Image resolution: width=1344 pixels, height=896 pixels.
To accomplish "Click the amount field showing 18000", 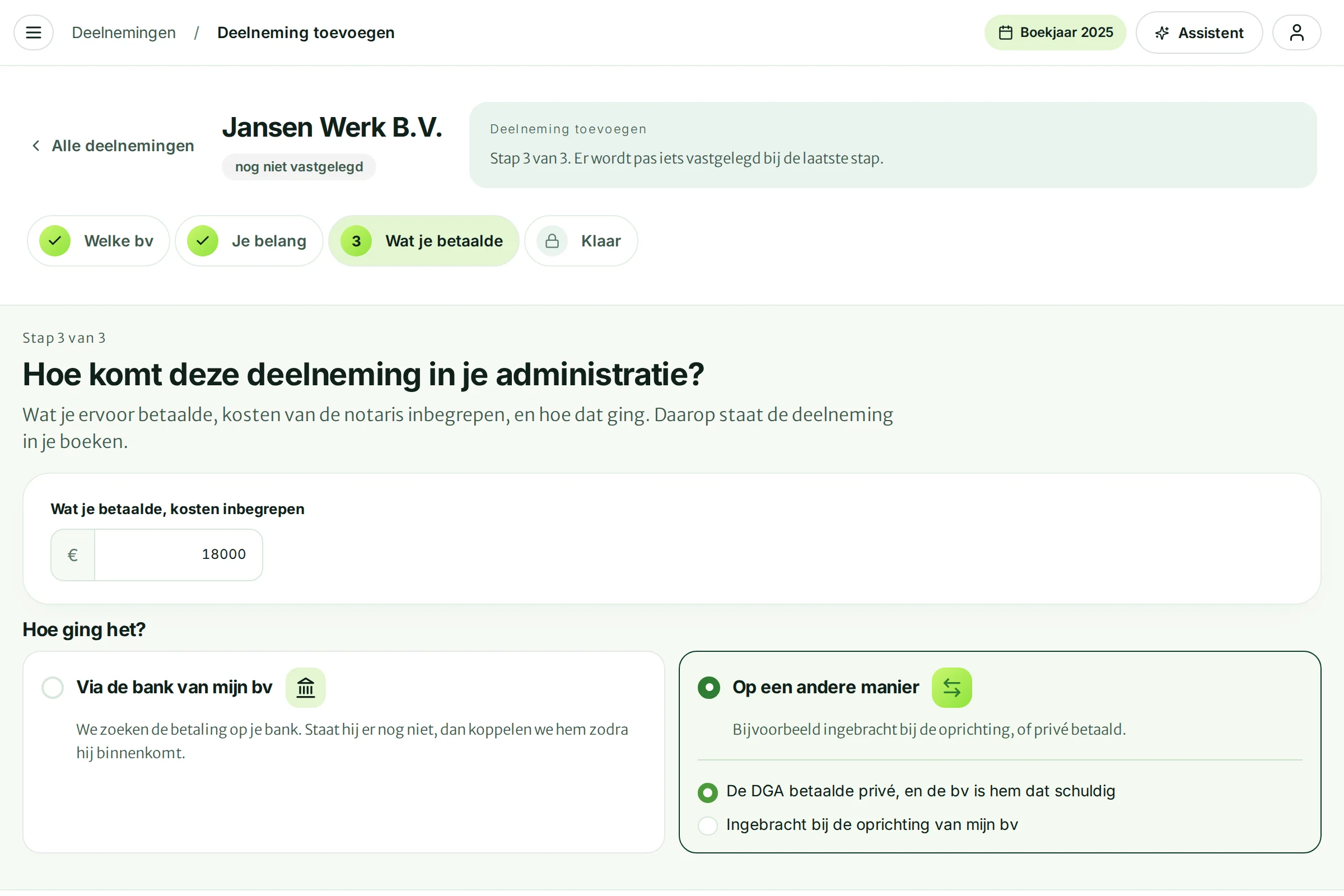I will tap(178, 555).
